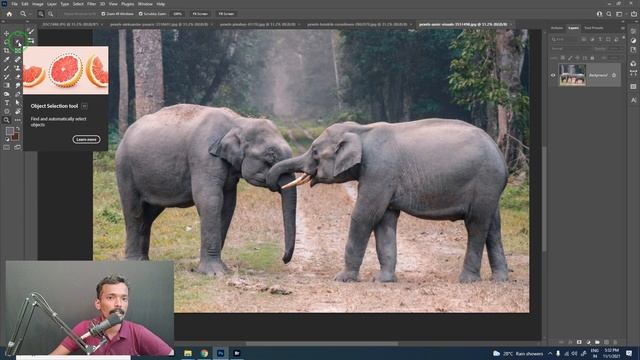Toggle Quick Mask mode
640x360 pixels.
pos(7,147)
